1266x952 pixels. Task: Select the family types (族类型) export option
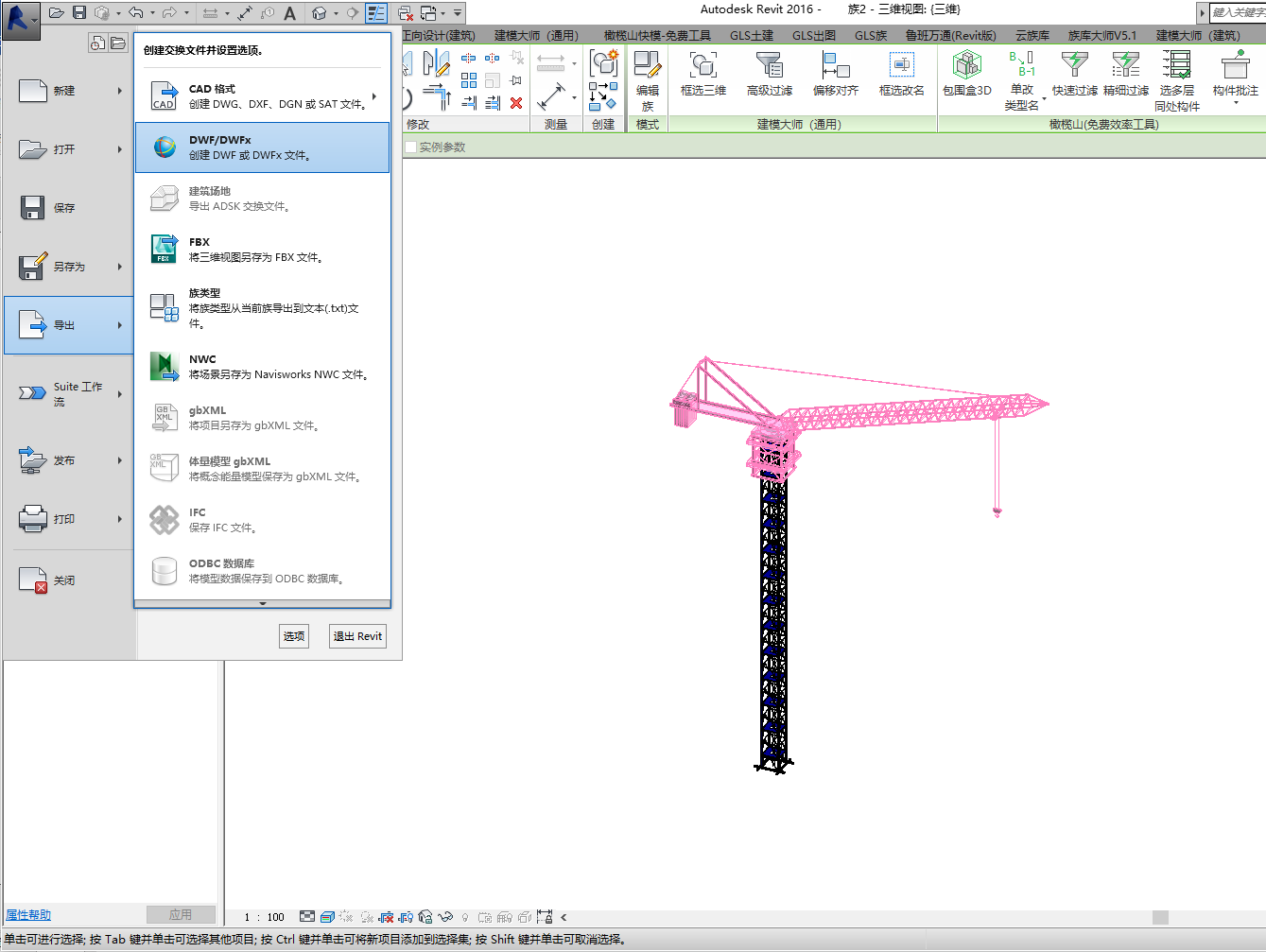262,308
